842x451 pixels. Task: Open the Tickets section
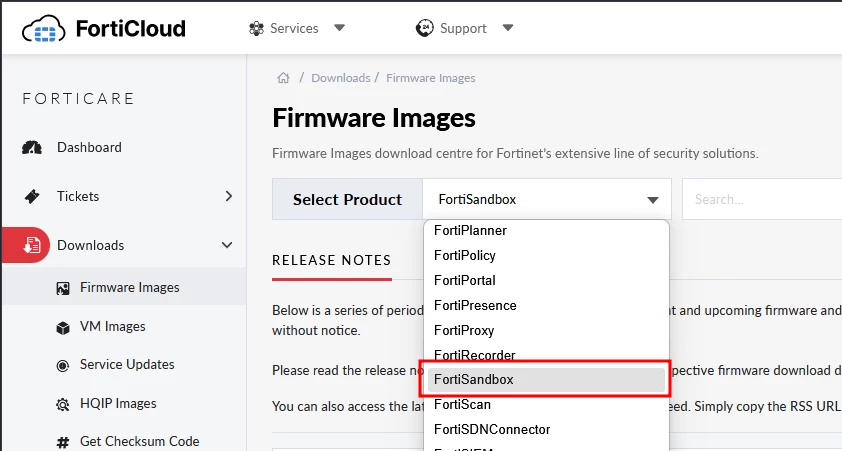(78, 197)
